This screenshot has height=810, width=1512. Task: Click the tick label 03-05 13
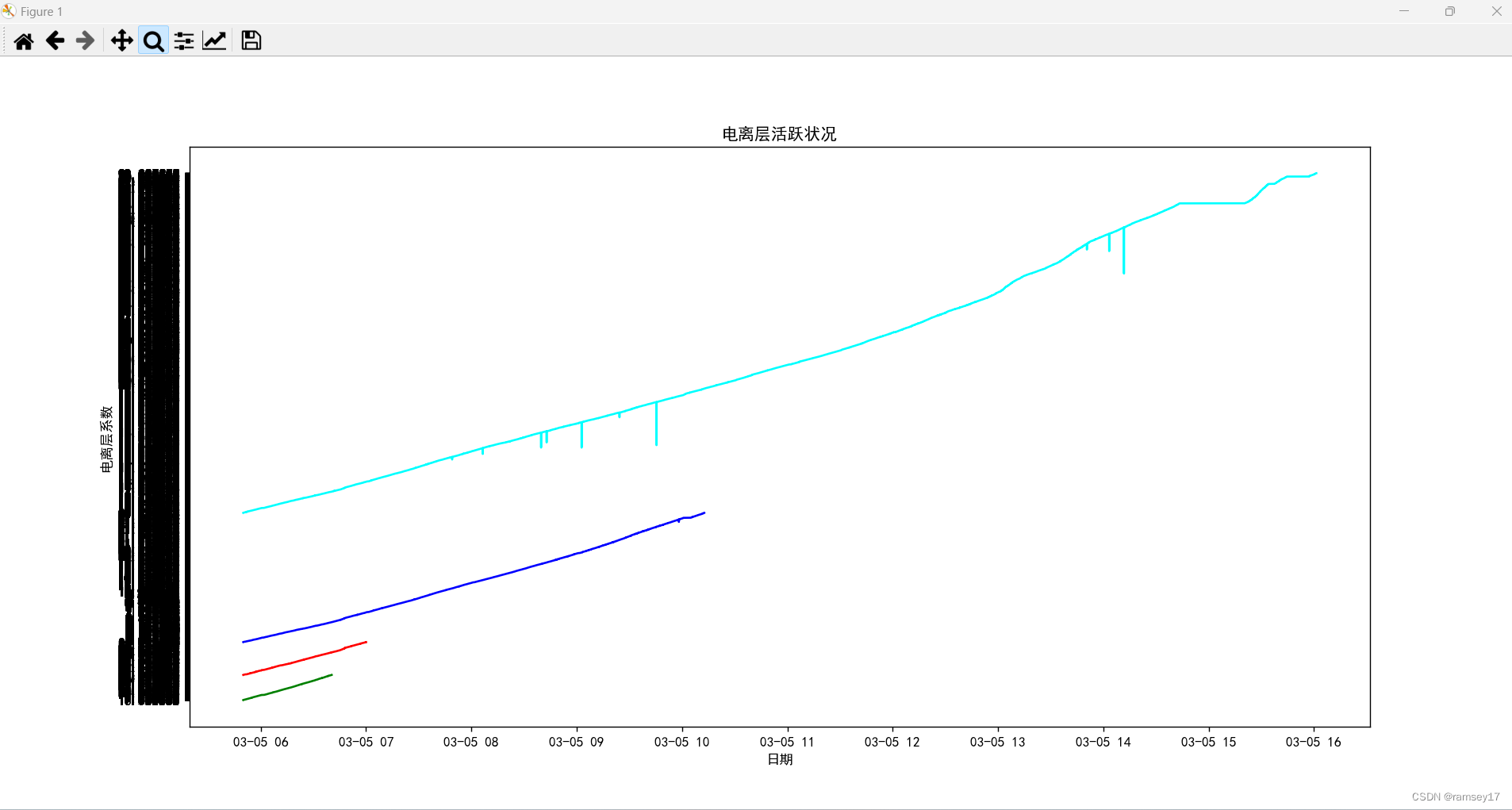tap(998, 742)
